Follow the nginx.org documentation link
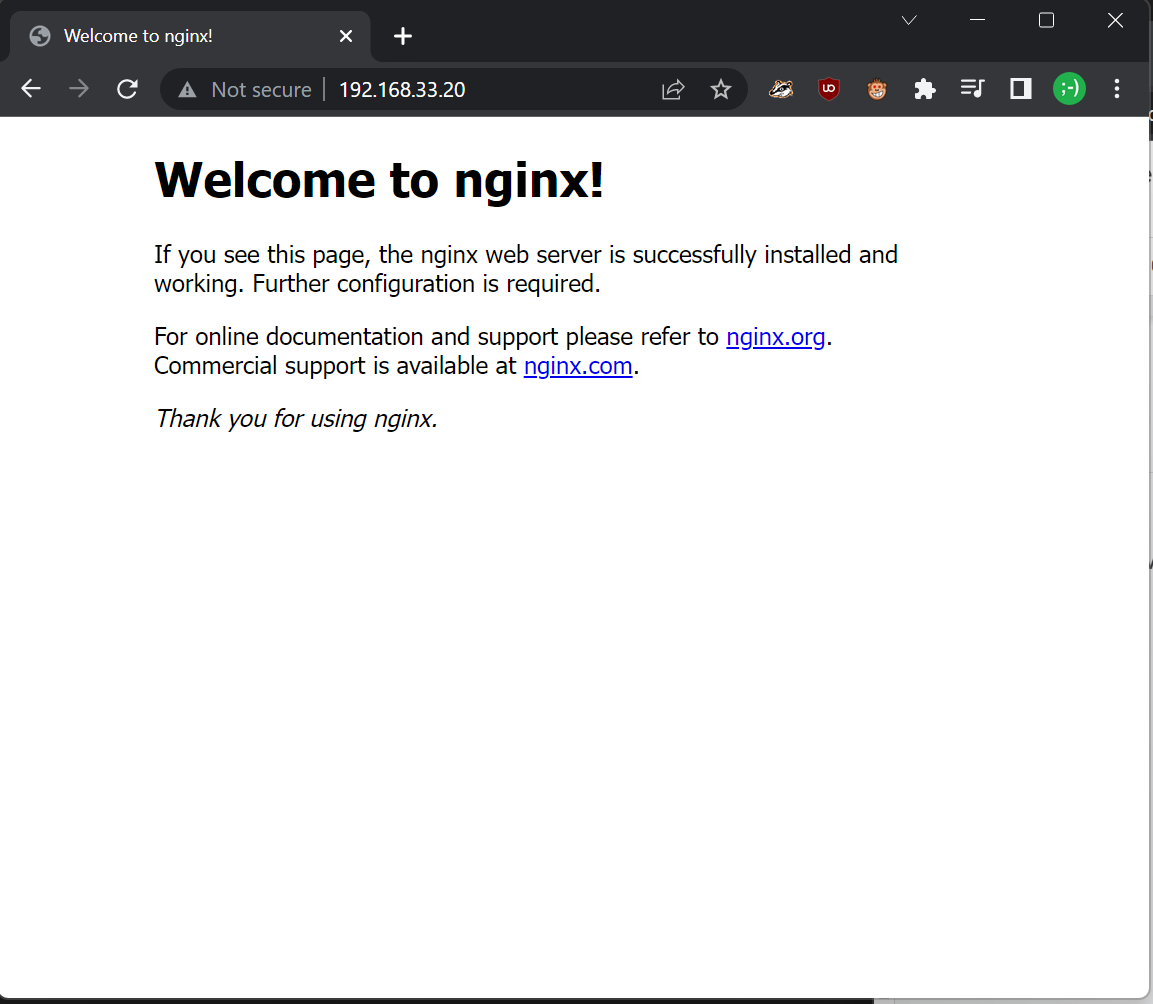 [775, 337]
